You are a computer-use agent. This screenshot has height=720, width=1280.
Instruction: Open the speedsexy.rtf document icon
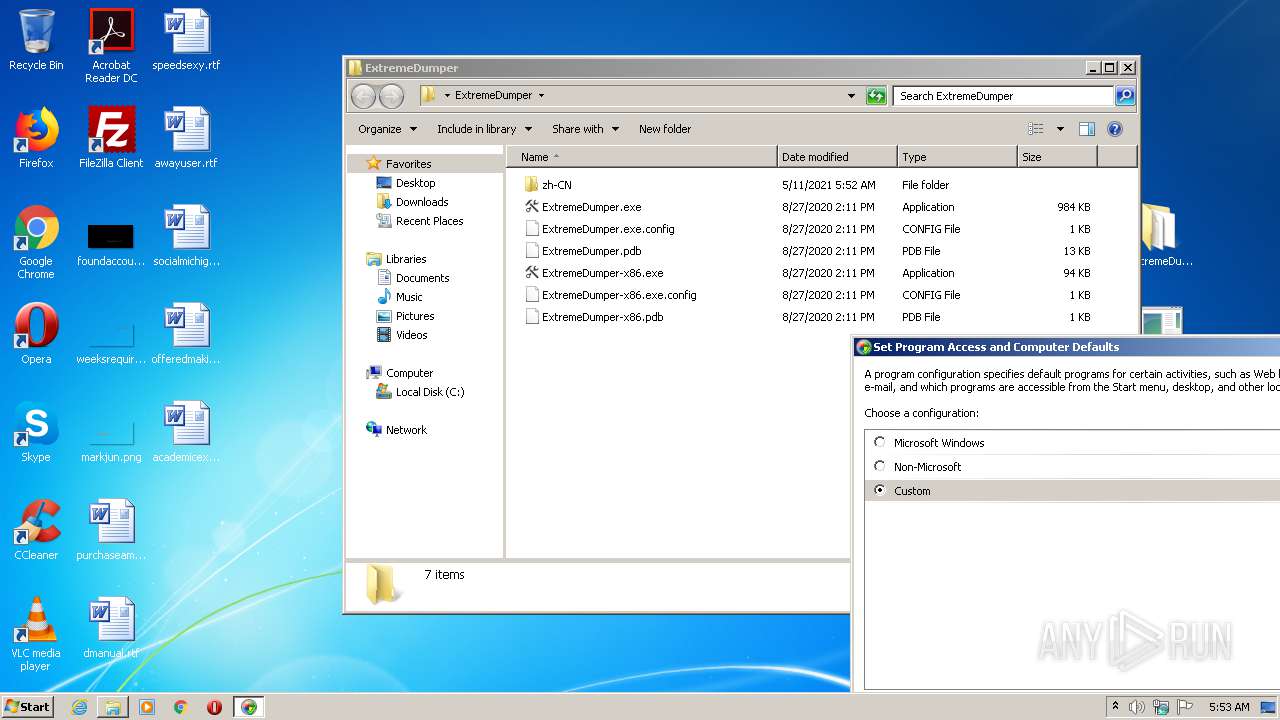186,40
